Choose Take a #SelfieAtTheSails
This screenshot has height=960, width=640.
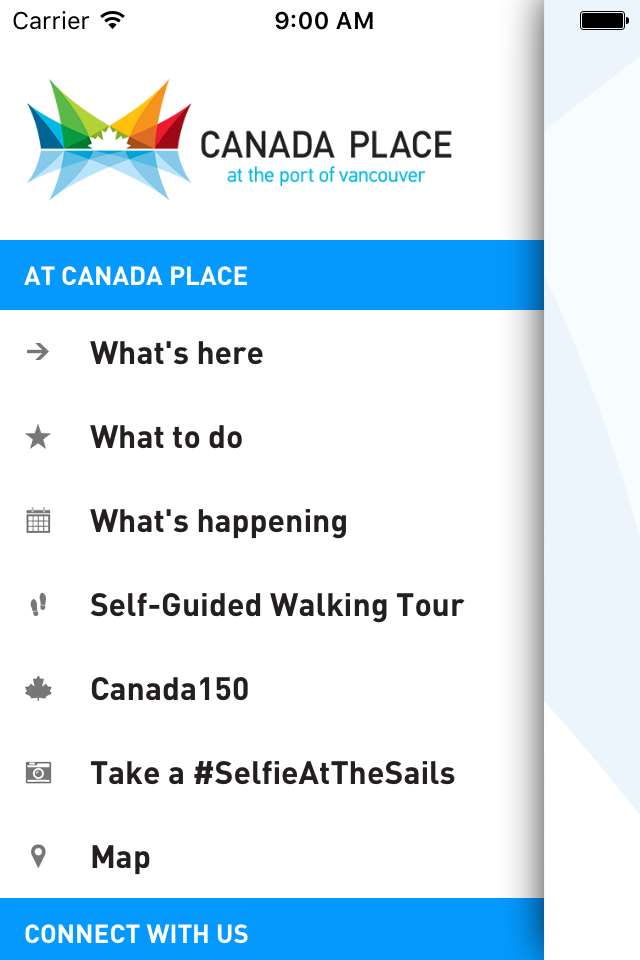273,773
